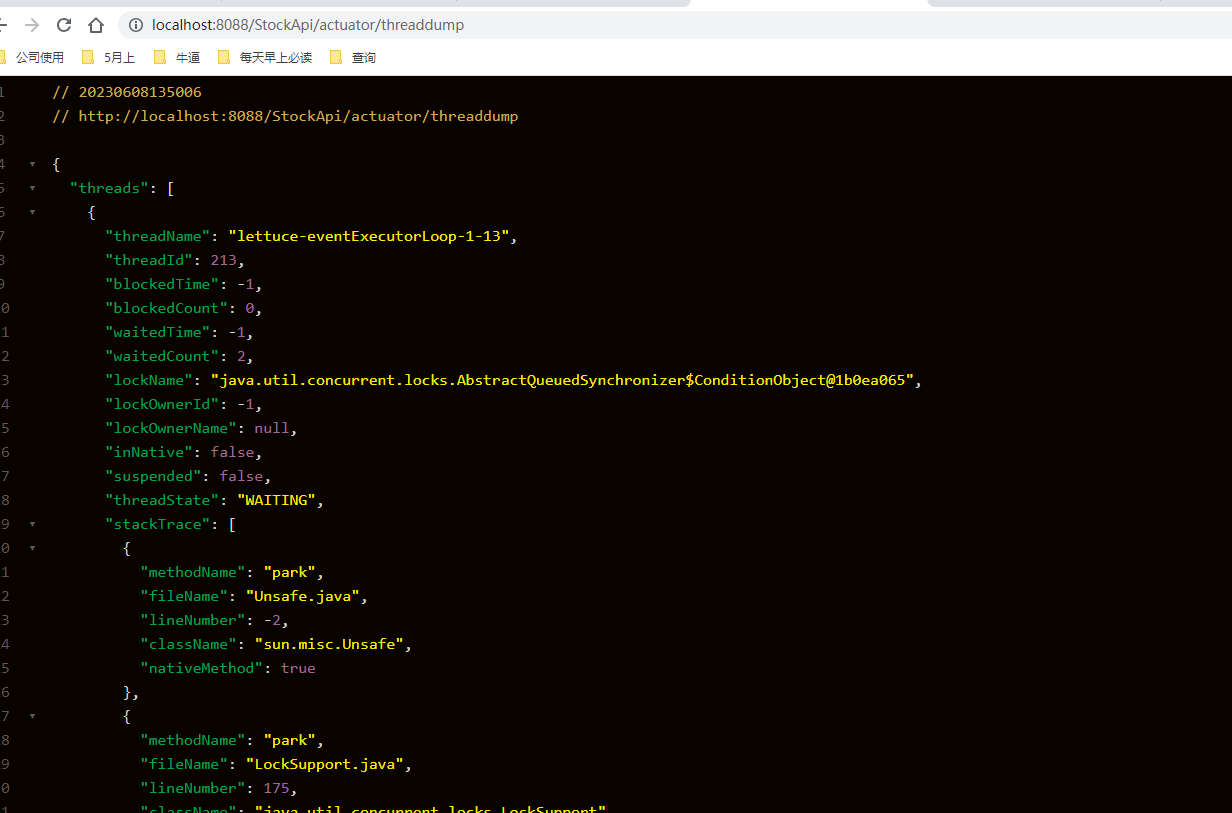Click the lineNumber value 175
The width and height of the screenshot is (1232, 813).
point(276,788)
